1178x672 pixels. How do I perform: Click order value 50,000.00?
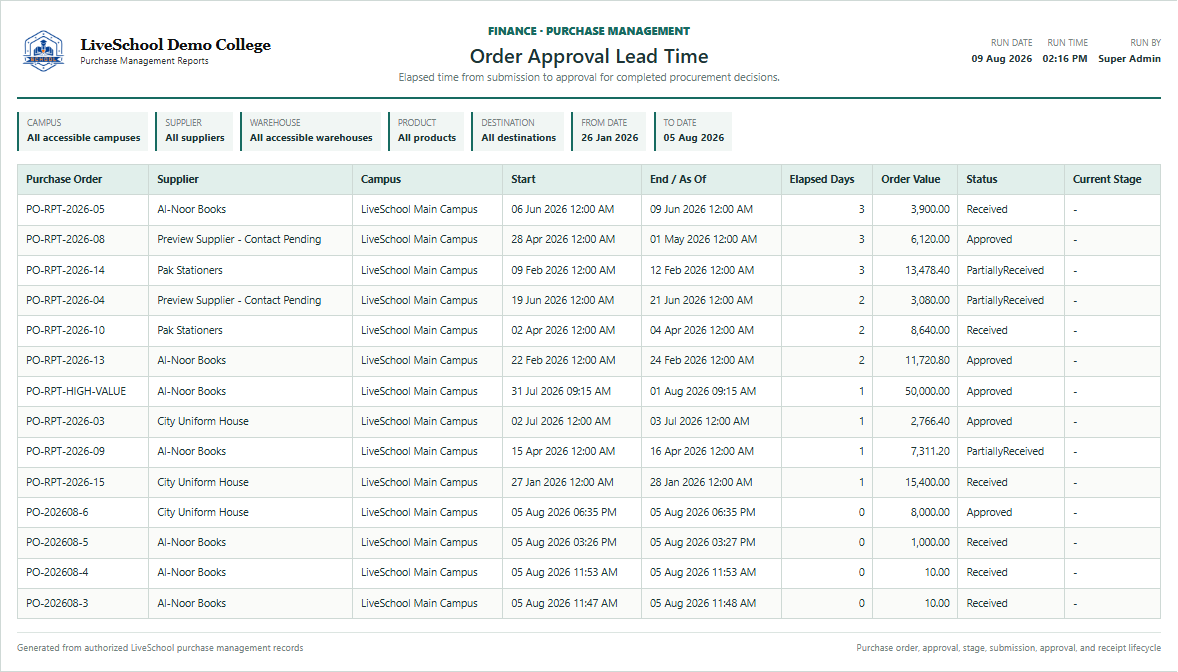pos(927,391)
